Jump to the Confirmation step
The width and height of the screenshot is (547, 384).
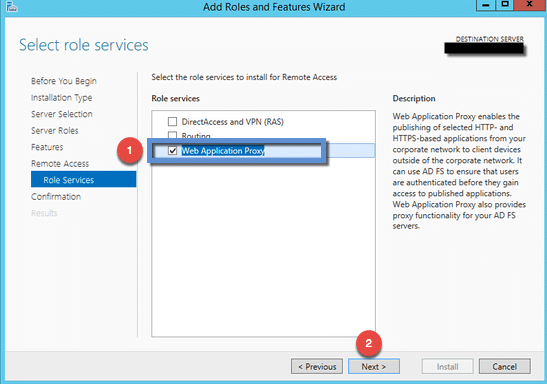[x=56, y=196]
